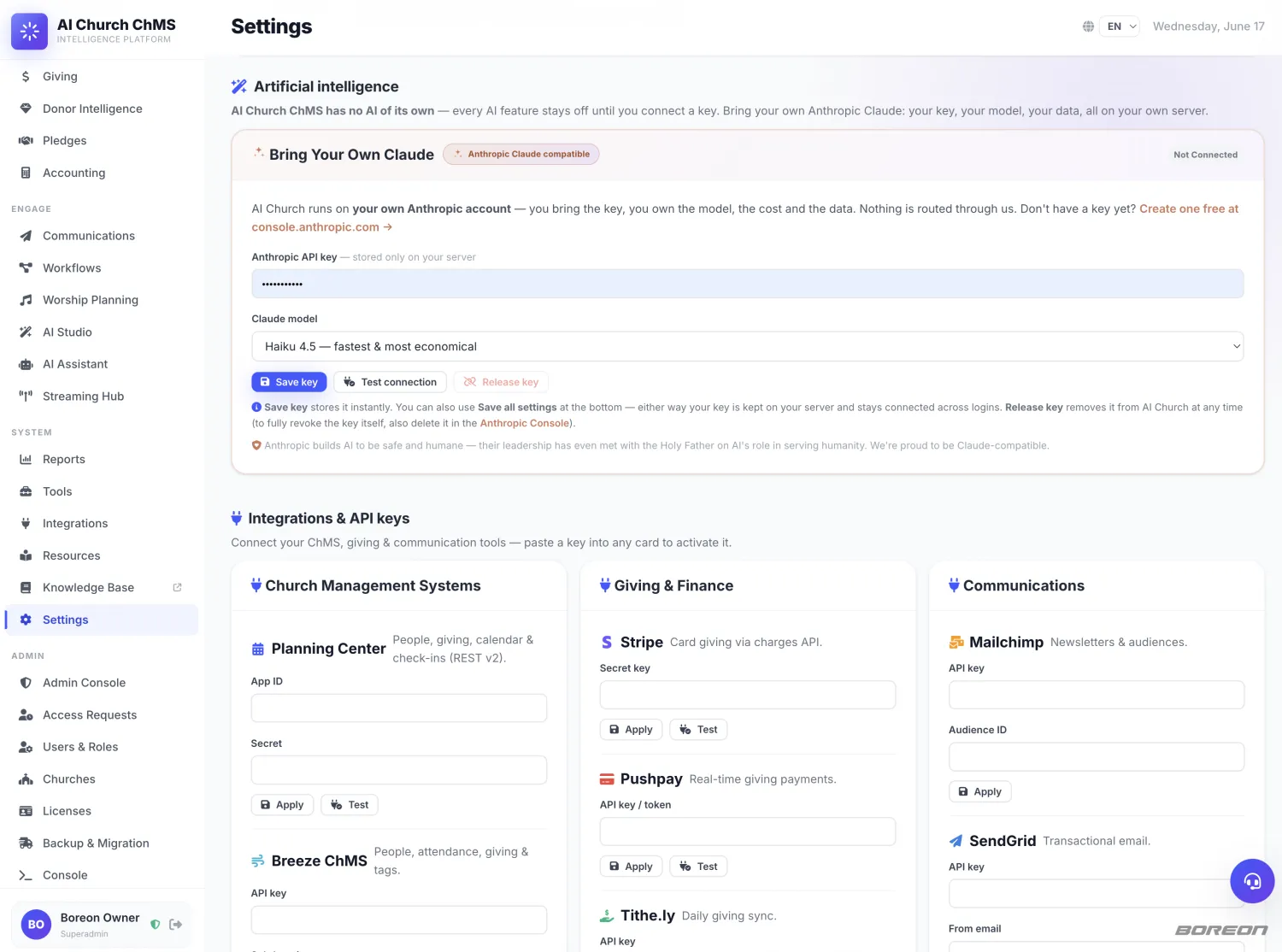Click the Save key button
The width and height of the screenshot is (1282, 952).
[289, 382]
